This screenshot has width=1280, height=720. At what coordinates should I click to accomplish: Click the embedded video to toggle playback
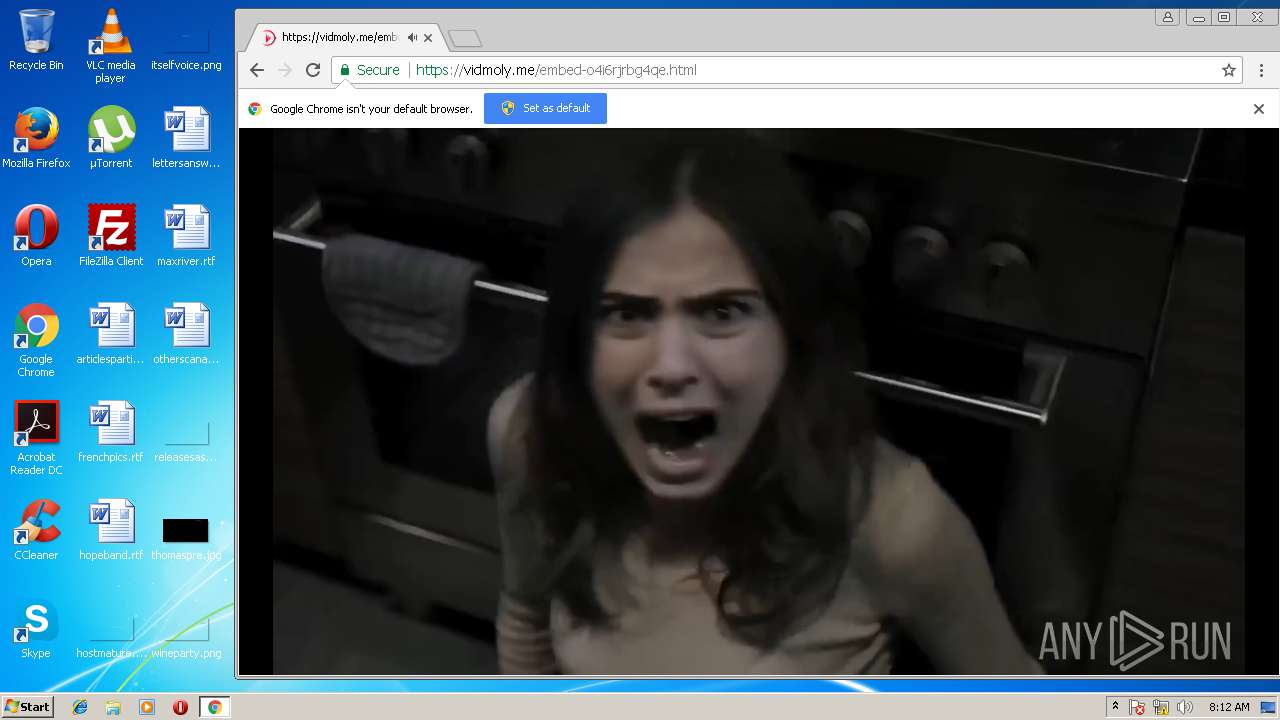pyautogui.click(x=759, y=401)
